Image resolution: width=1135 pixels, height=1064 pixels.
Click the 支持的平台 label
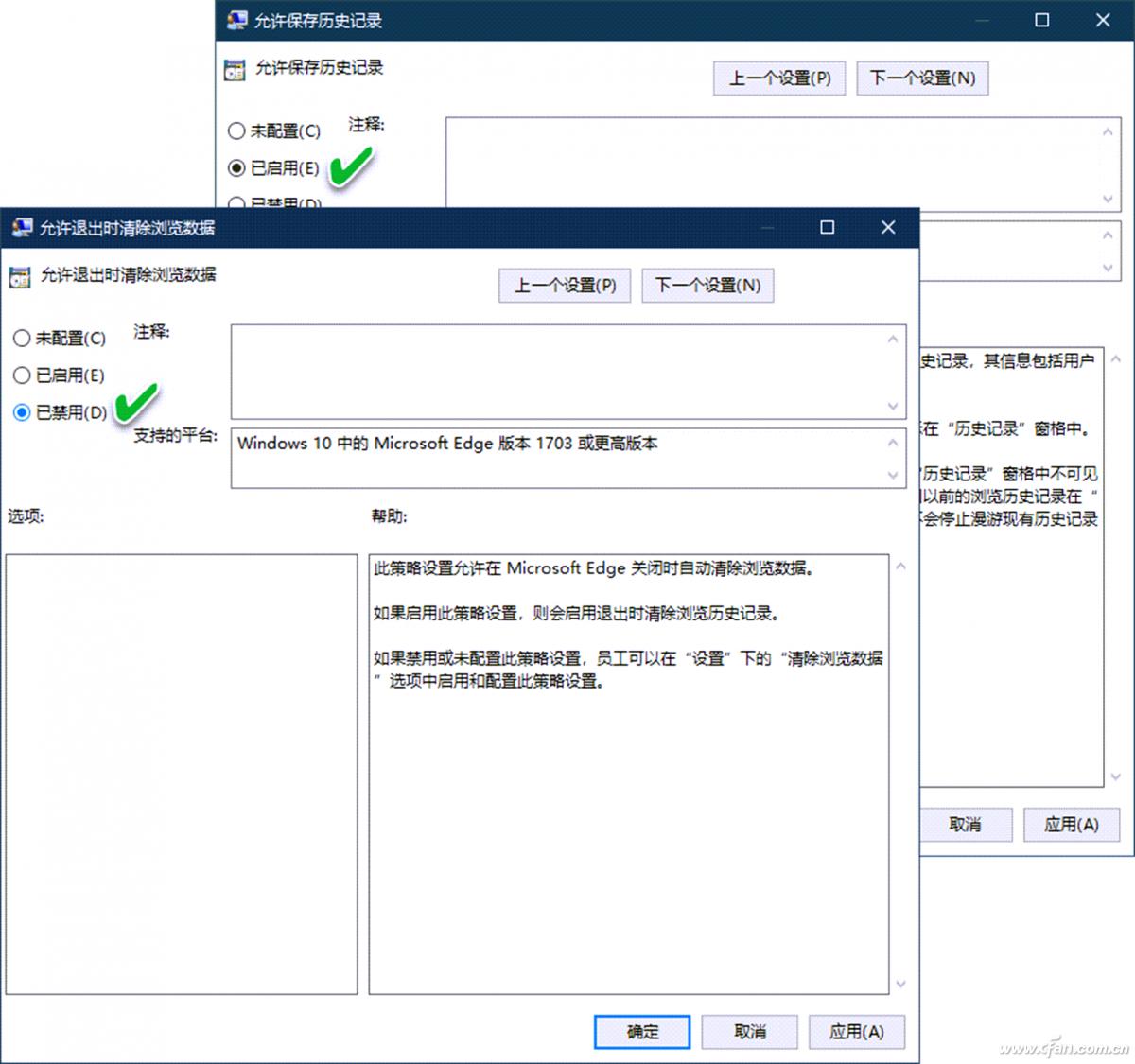point(175,435)
